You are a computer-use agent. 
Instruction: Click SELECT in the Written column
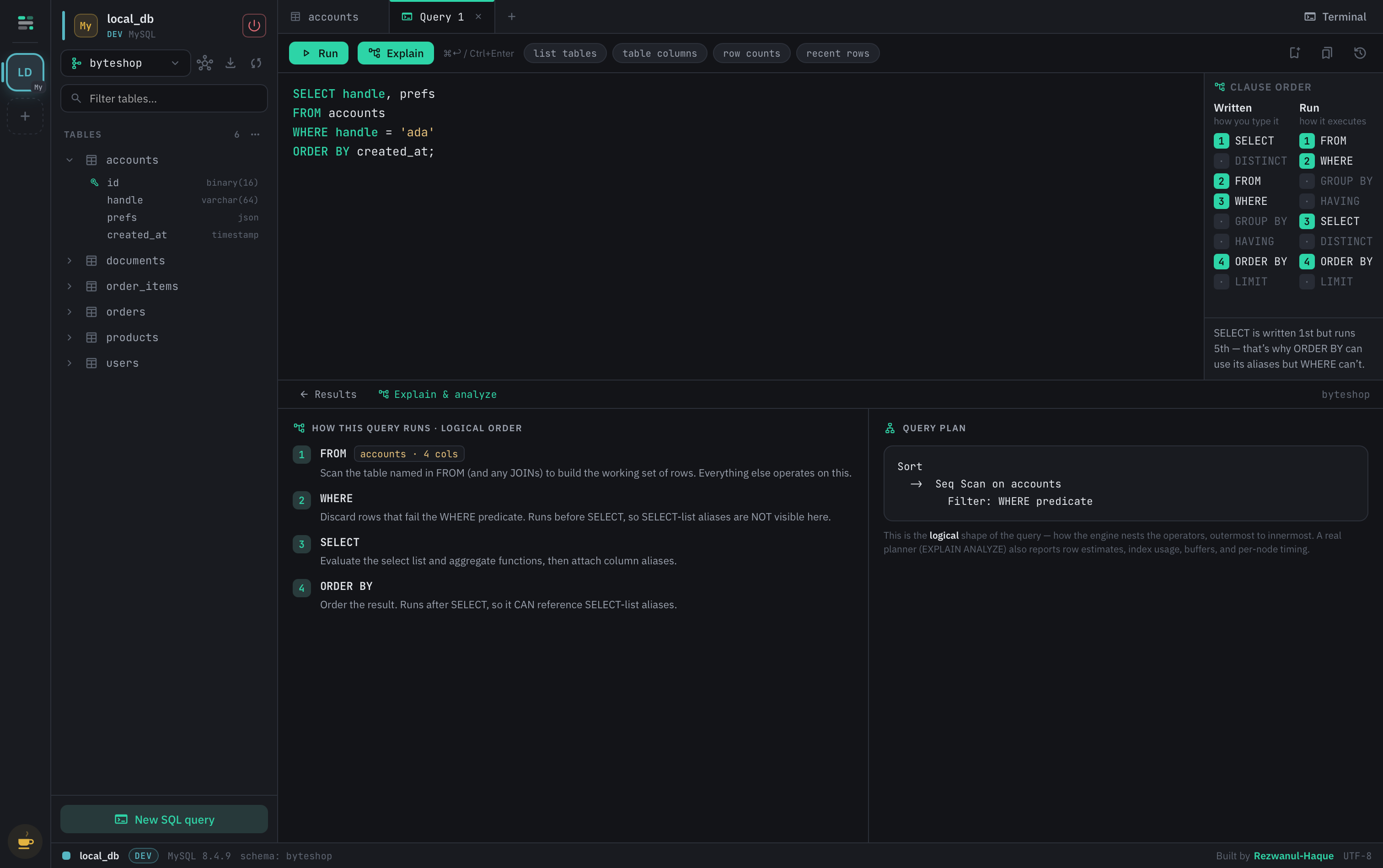[1244, 141]
